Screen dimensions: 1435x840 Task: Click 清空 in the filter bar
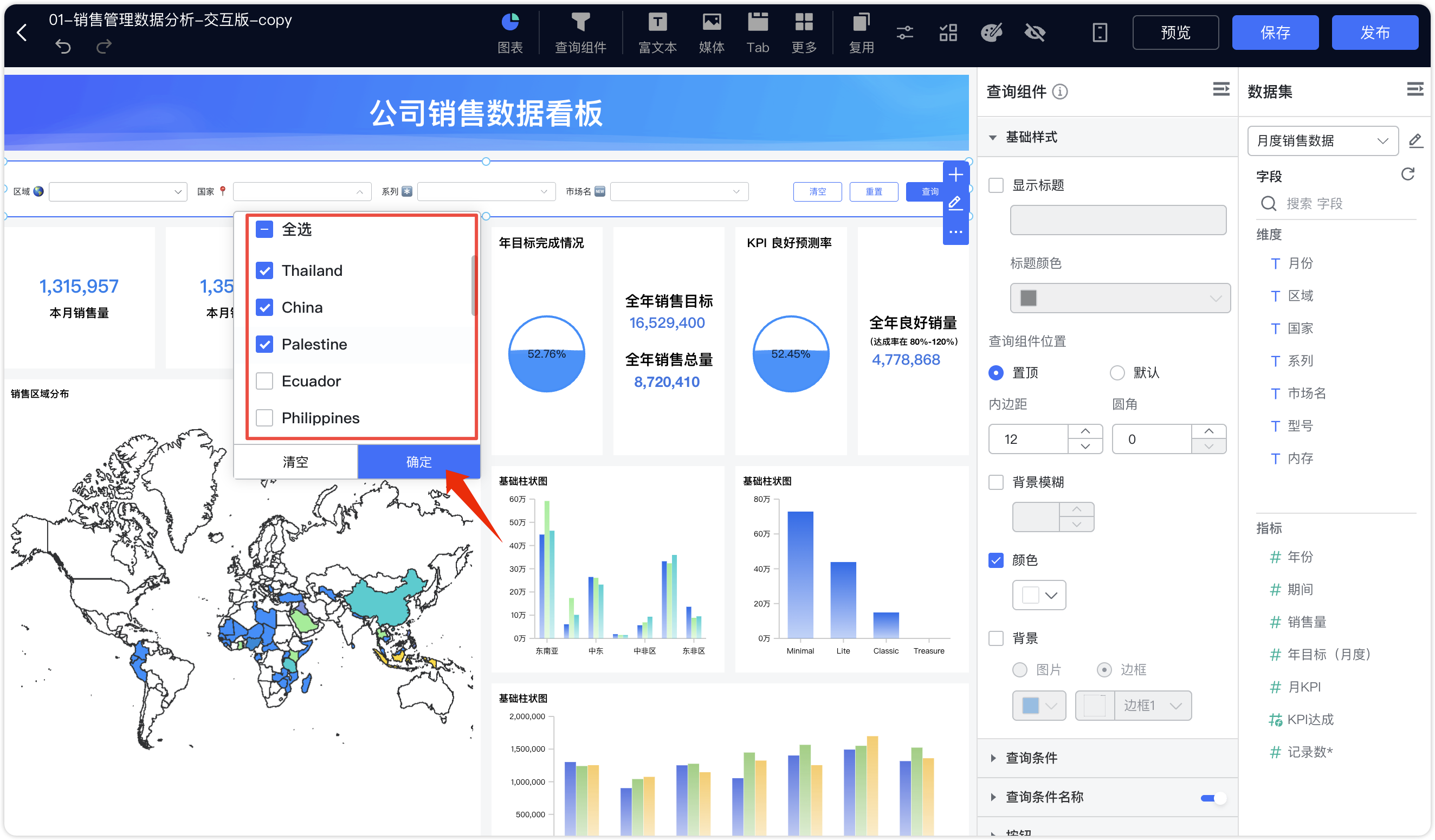817,192
